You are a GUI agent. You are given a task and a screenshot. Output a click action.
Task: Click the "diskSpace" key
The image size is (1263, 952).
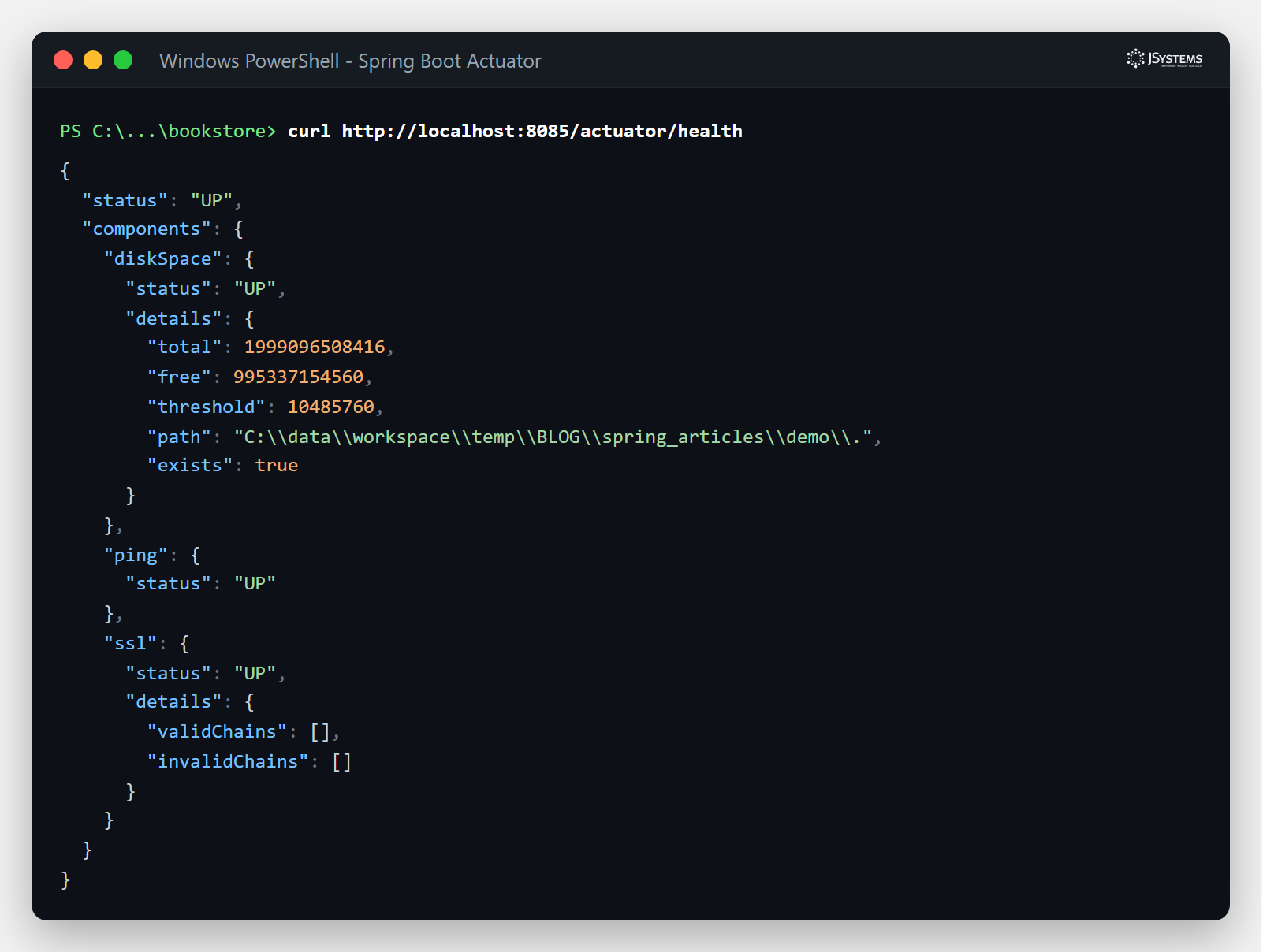pos(163,258)
